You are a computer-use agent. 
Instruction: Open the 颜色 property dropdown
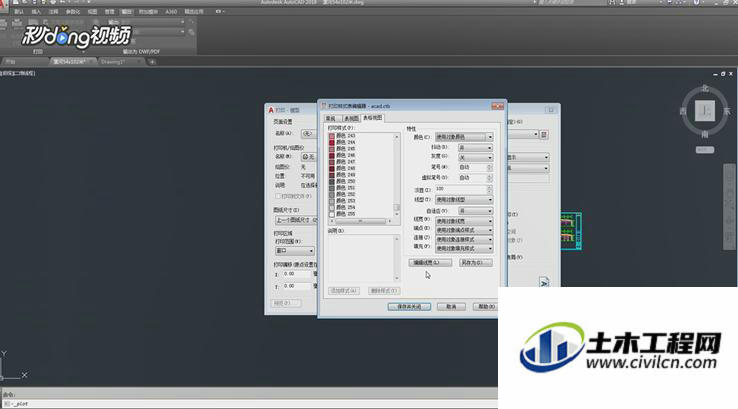464,137
